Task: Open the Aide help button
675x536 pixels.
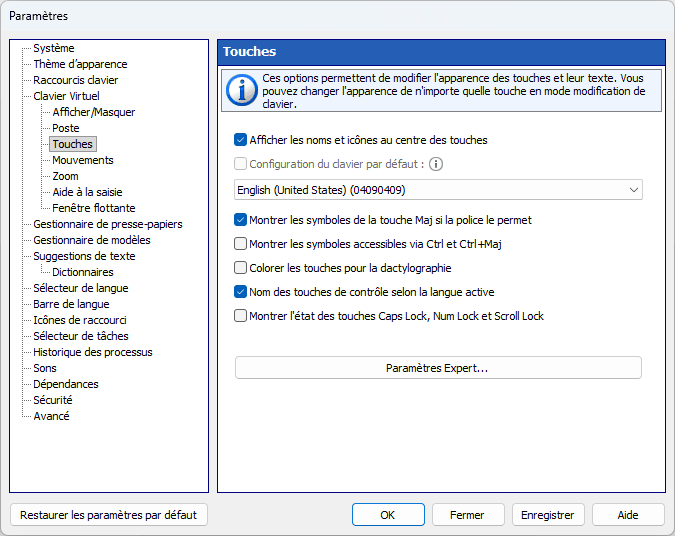Action: pos(628,515)
